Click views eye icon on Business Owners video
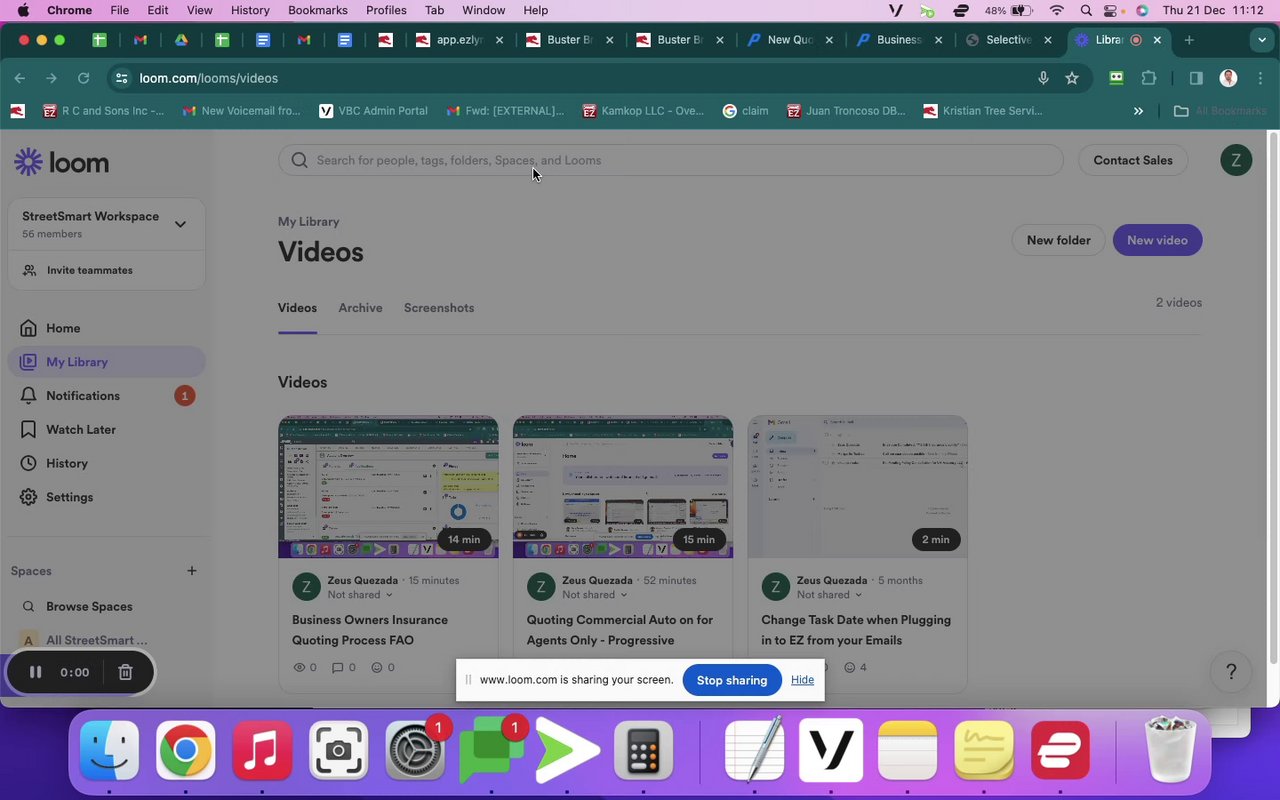The image size is (1280, 800). (299, 667)
